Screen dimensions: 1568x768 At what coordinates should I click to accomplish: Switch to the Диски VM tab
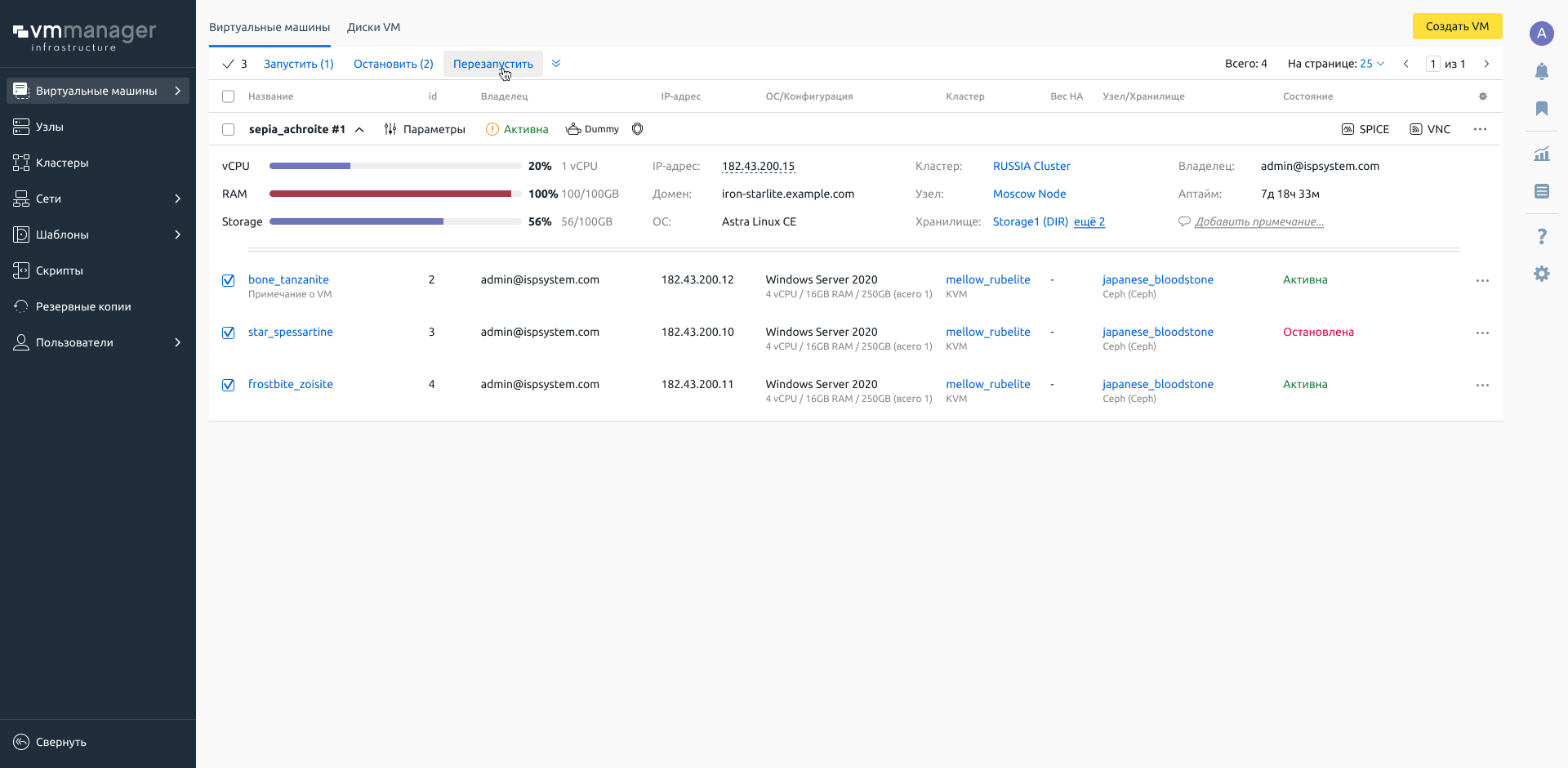coord(373,27)
